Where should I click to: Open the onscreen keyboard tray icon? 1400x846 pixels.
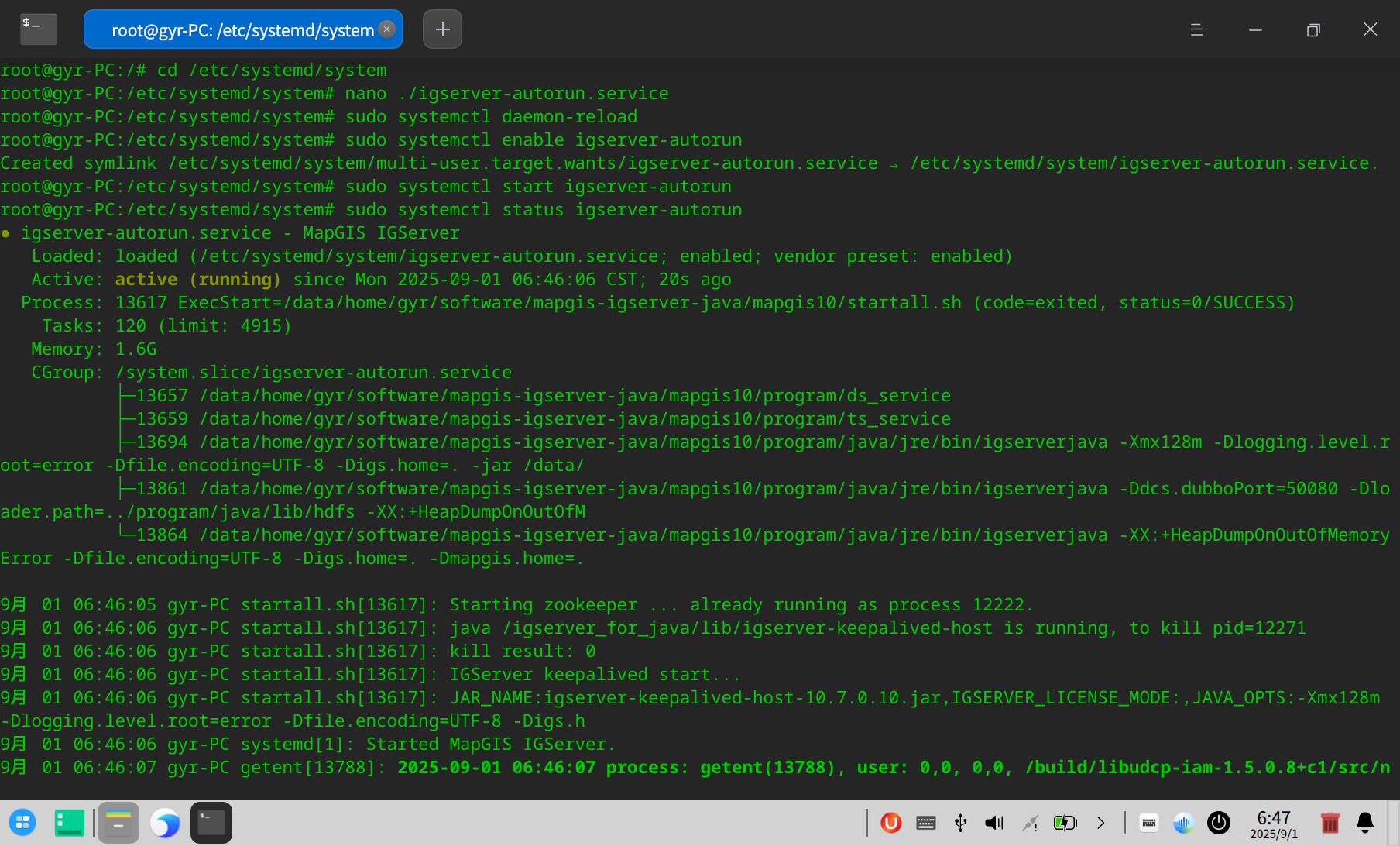(x=926, y=823)
